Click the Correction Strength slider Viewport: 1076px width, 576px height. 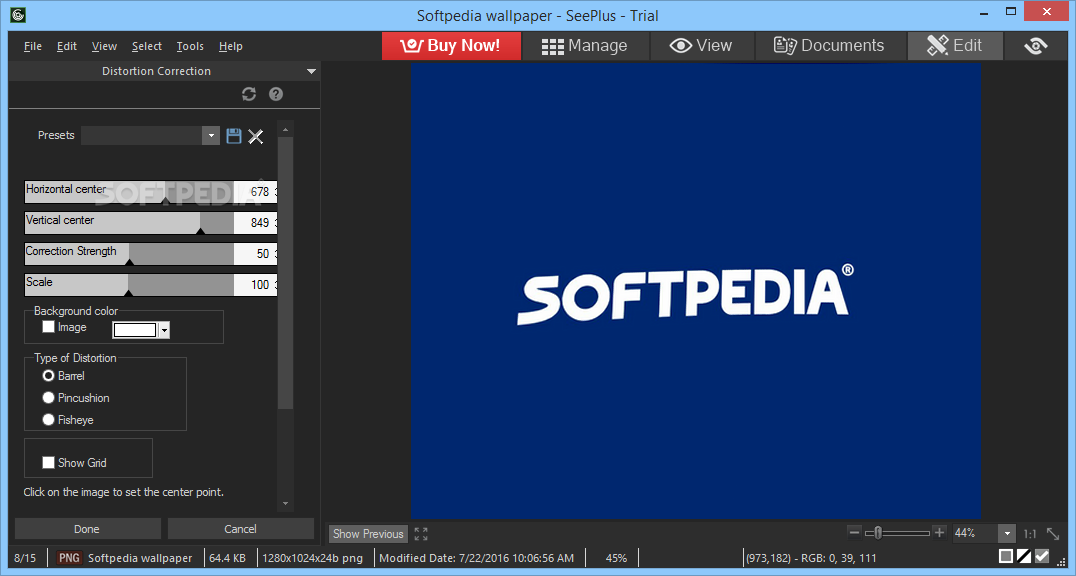[x=129, y=254]
